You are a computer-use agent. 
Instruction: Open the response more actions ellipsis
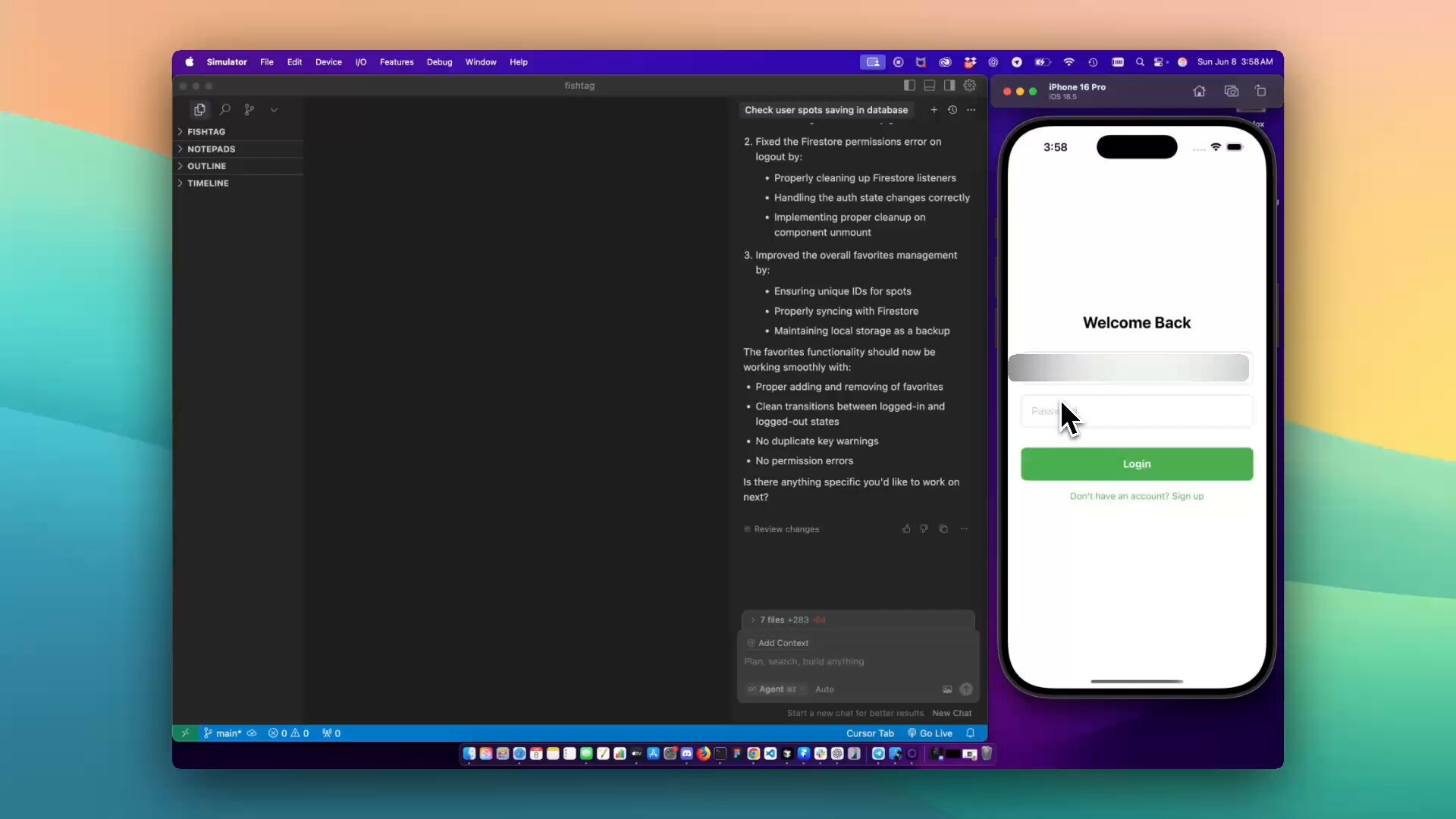click(964, 529)
